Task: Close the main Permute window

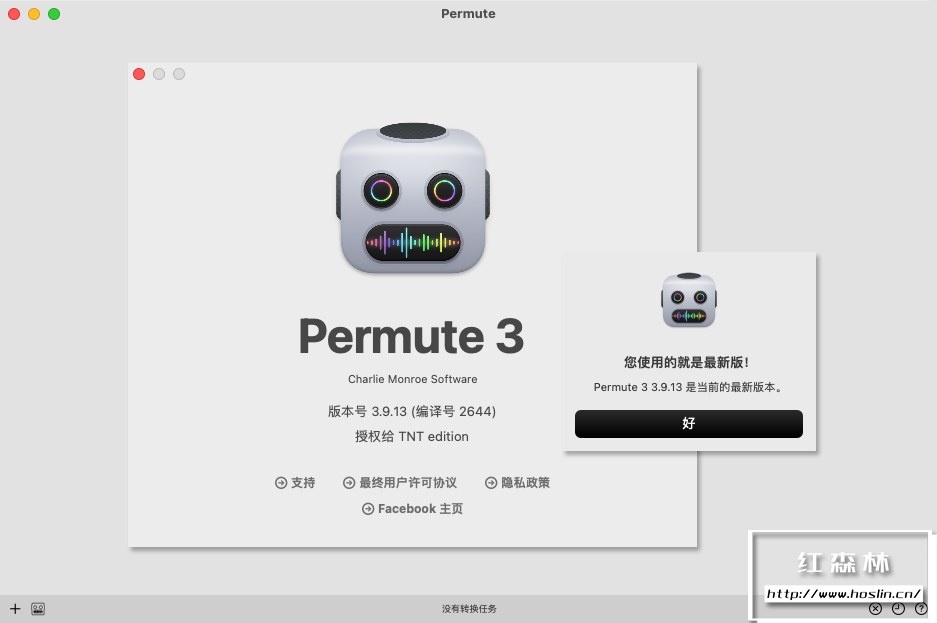Action: point(14,14)
